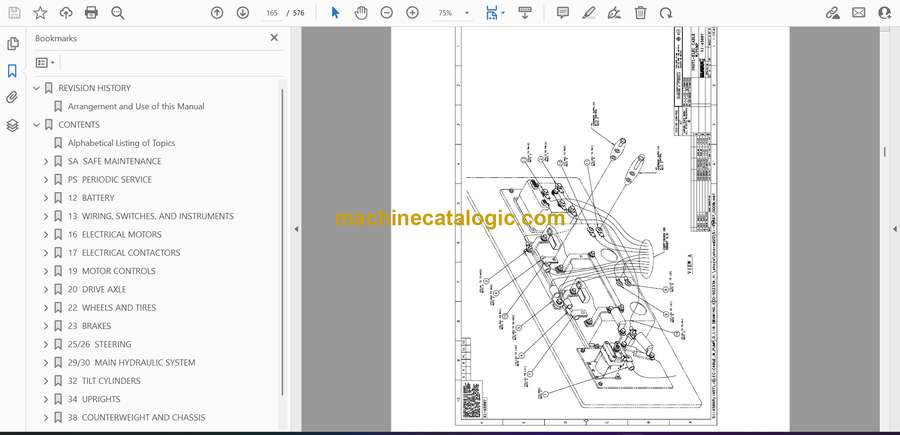Go to previous page arrow
Viewport: 900px width, 435px height.
click(217, 13)
